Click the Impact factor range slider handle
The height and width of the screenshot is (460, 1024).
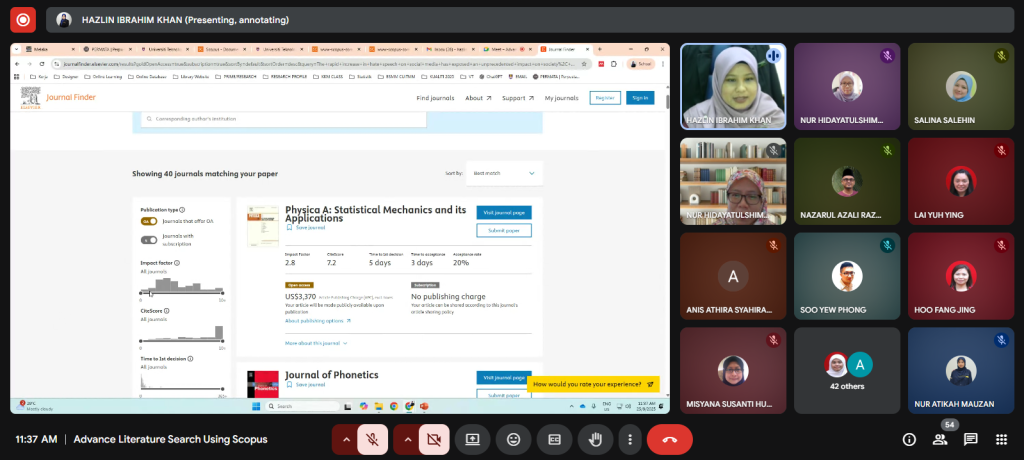click(151, 292)
